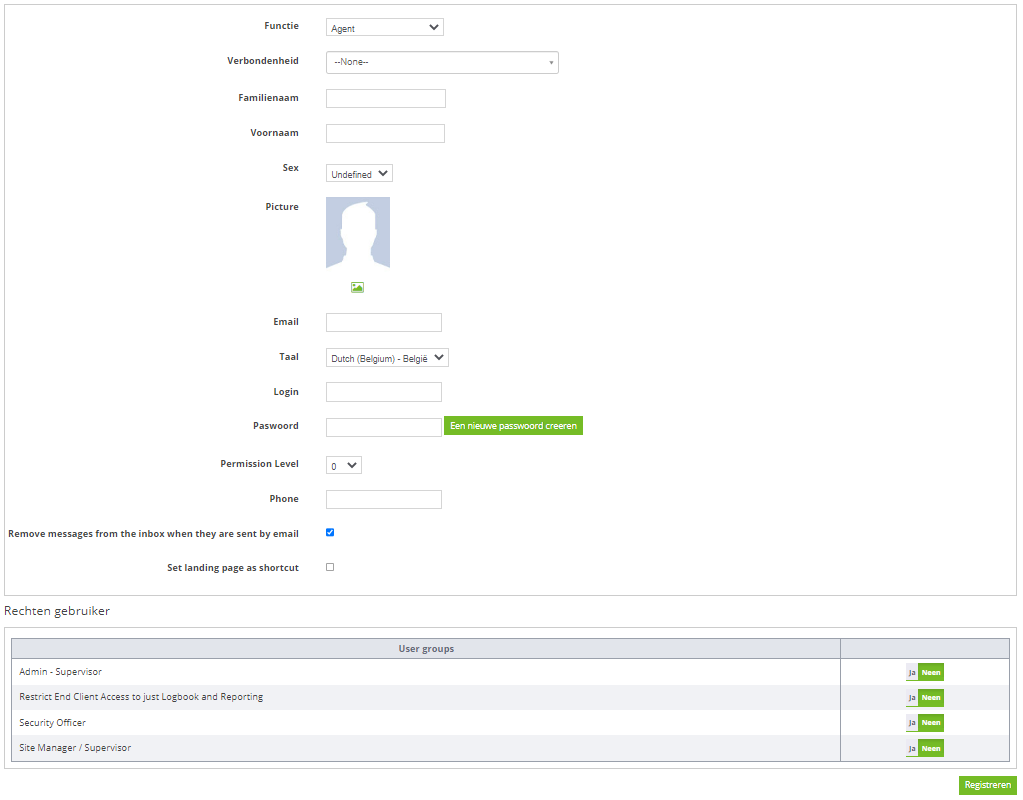
Task: Click the Rechten gebruiker heading
Action: pos(57,611)
